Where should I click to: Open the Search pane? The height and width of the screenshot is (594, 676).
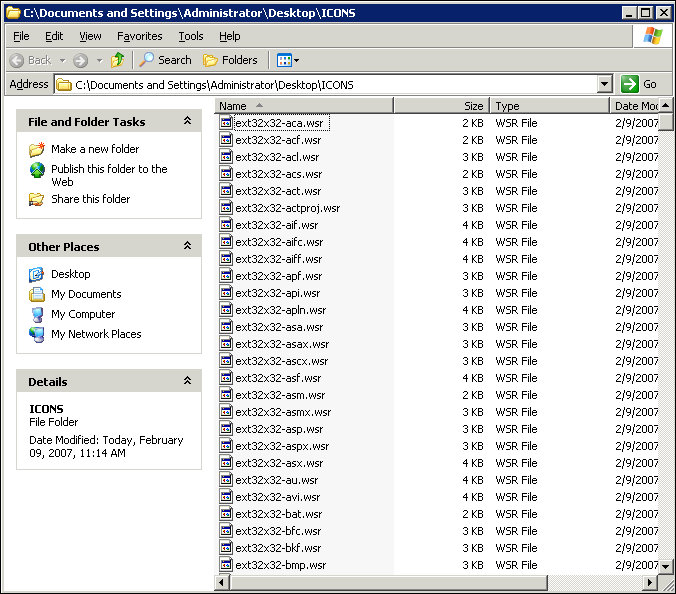pyautogui.click(x=166, y=60)
